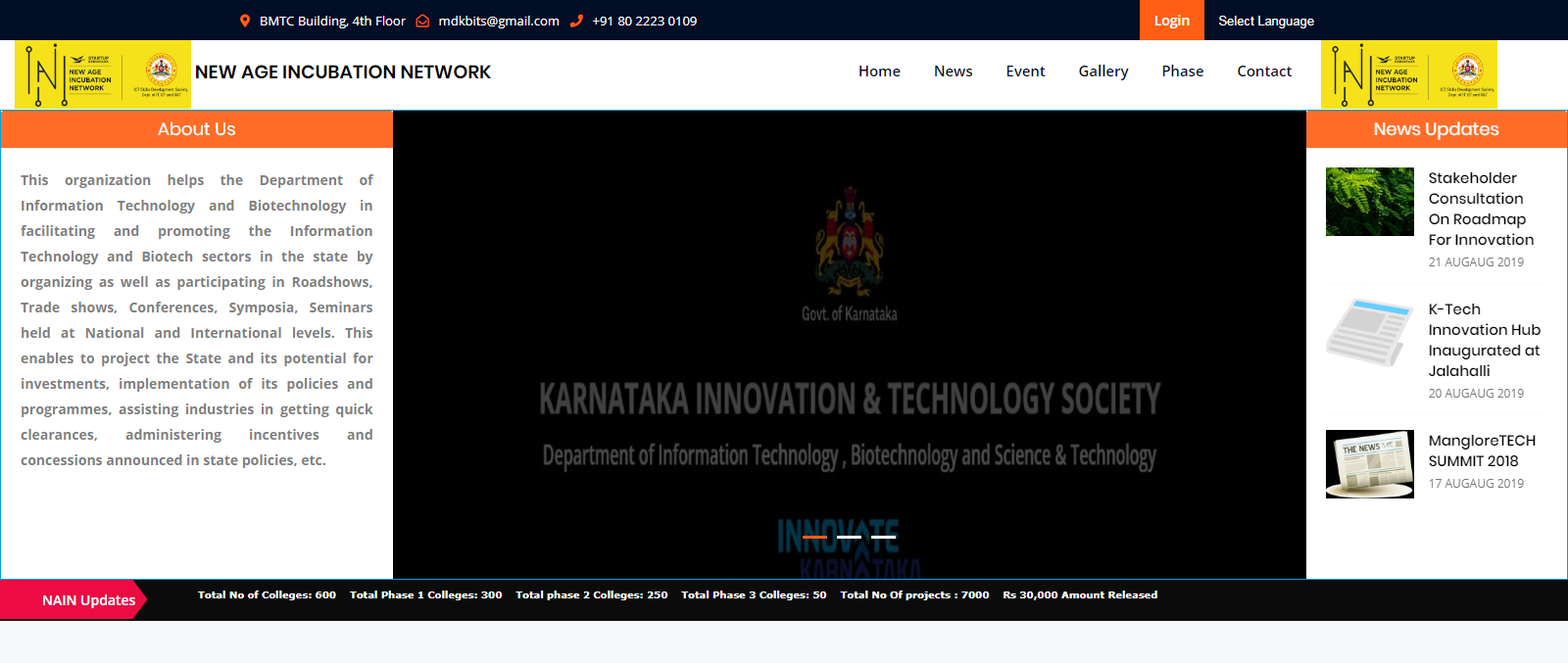Open the green fern news thumbnail
Image resolution: width=1568 pixels, height=663 pixels.
1370,202
